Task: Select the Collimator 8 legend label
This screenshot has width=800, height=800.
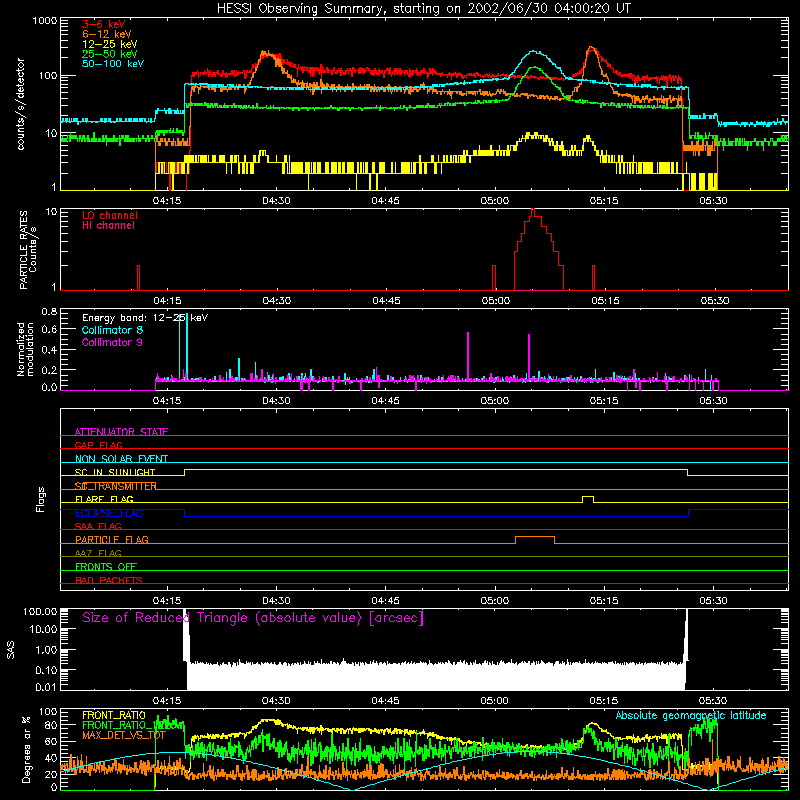Action: click(x=112, y=330)
